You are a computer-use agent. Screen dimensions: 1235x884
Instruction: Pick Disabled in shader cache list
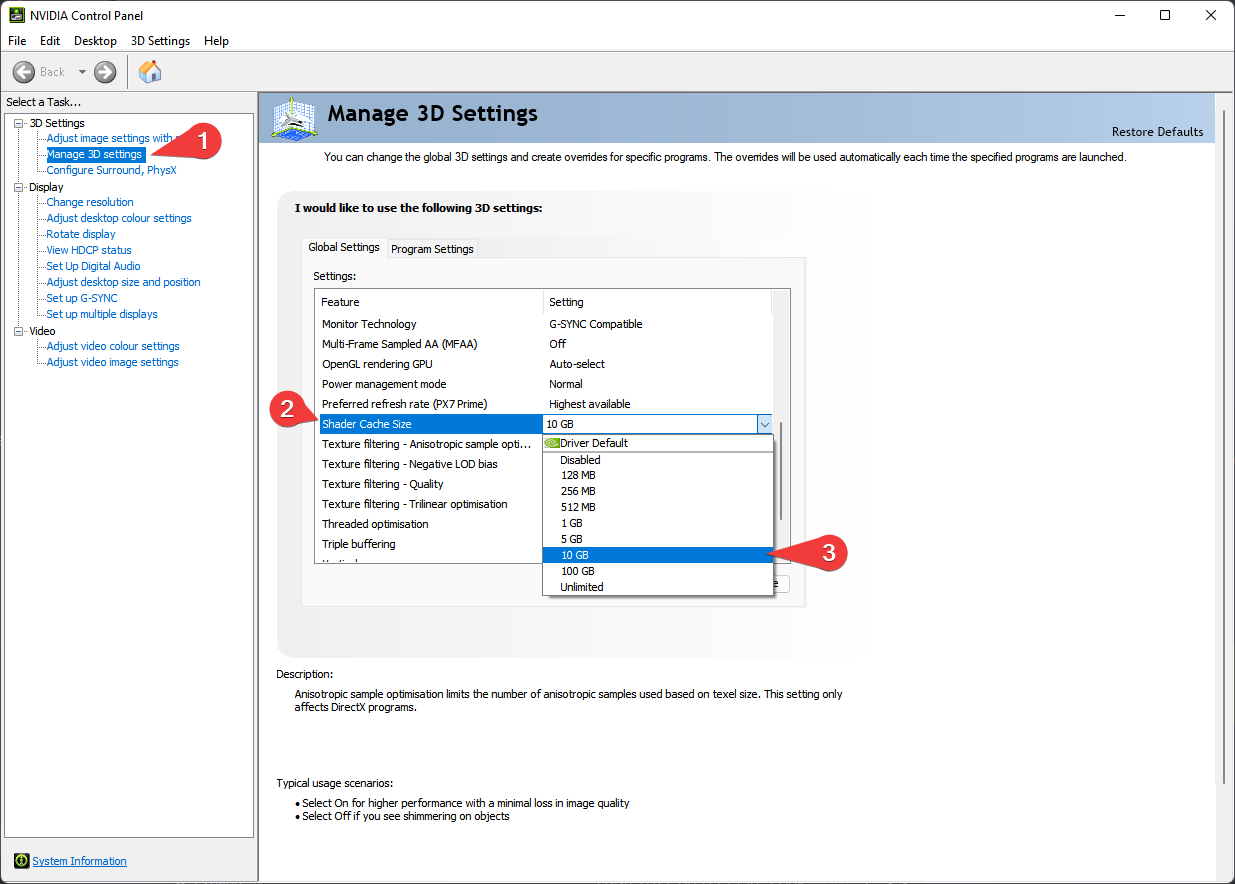(x=580, y=460)
